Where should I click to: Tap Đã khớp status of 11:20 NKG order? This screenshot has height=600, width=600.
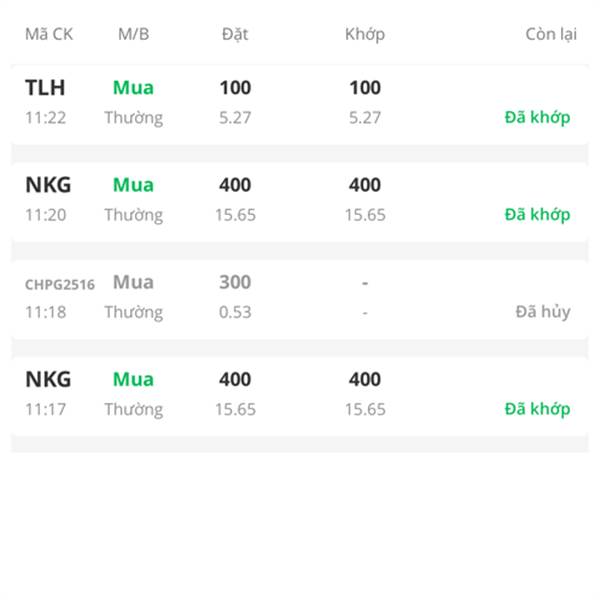[x=537, y=214]
